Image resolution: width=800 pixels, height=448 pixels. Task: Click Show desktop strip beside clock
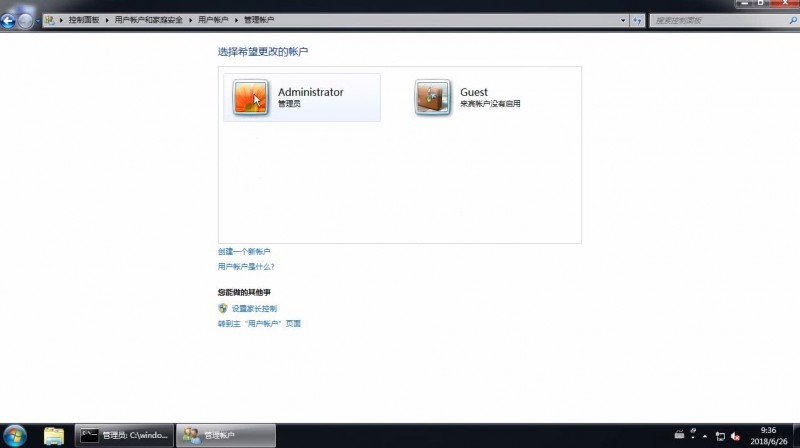[796, 436]
